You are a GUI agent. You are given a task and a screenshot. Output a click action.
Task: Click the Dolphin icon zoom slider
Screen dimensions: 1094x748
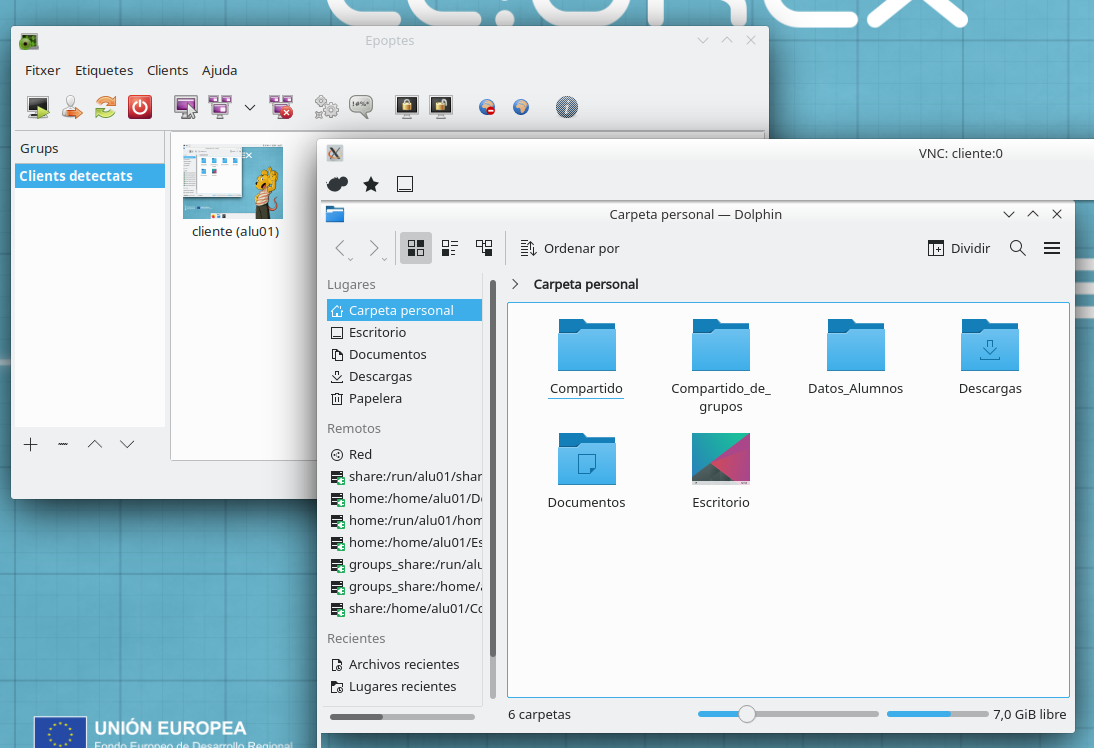click(x=746, y=714)
